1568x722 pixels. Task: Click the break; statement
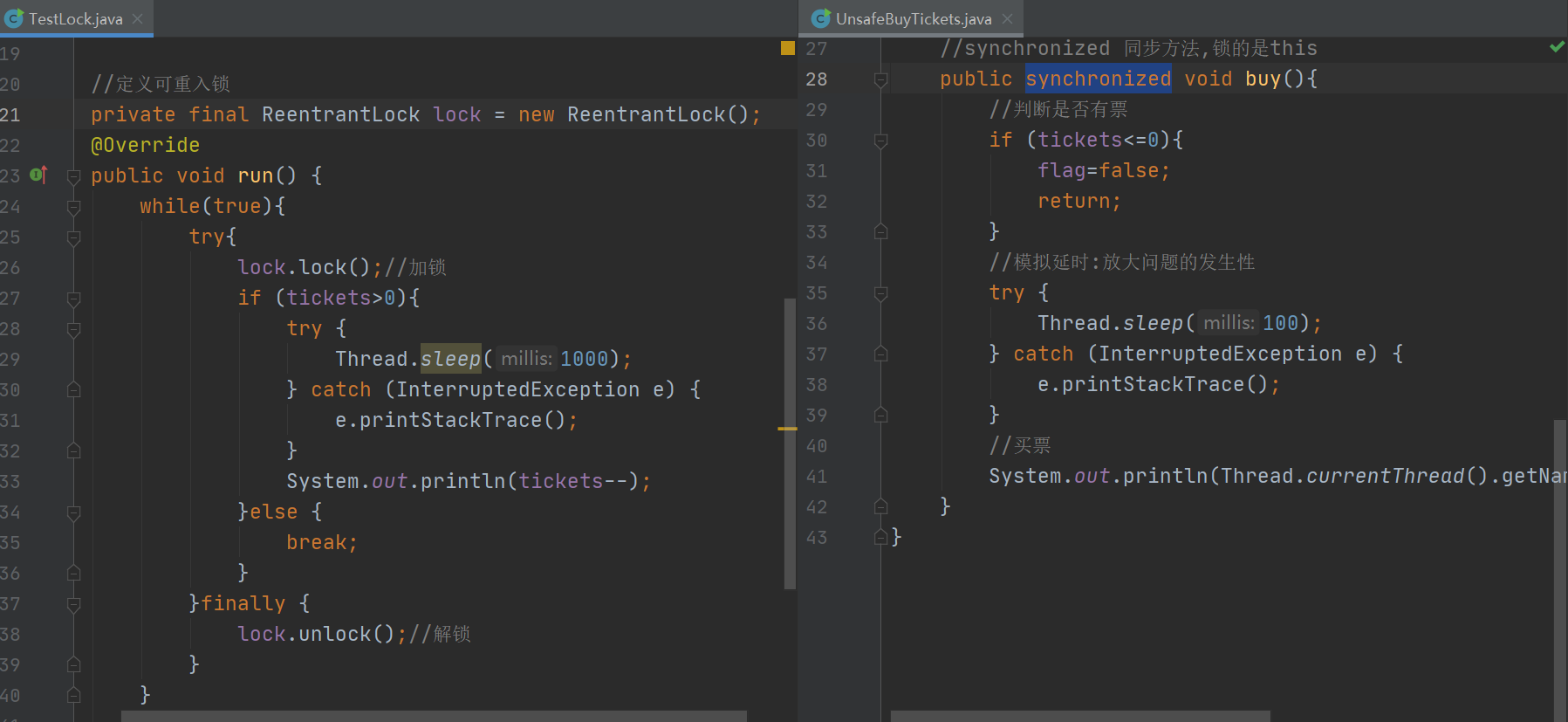pos(322,542)
